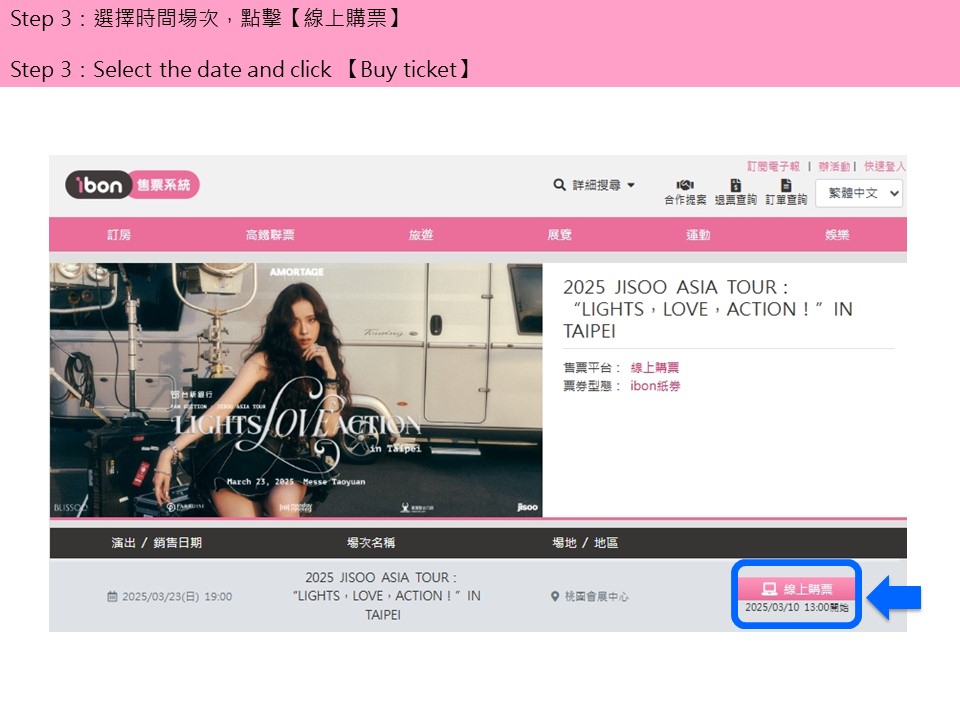The width and height of the screenshot is (960, 720).
Task: Open the 展覽 category tab
Action: (559, 235)
